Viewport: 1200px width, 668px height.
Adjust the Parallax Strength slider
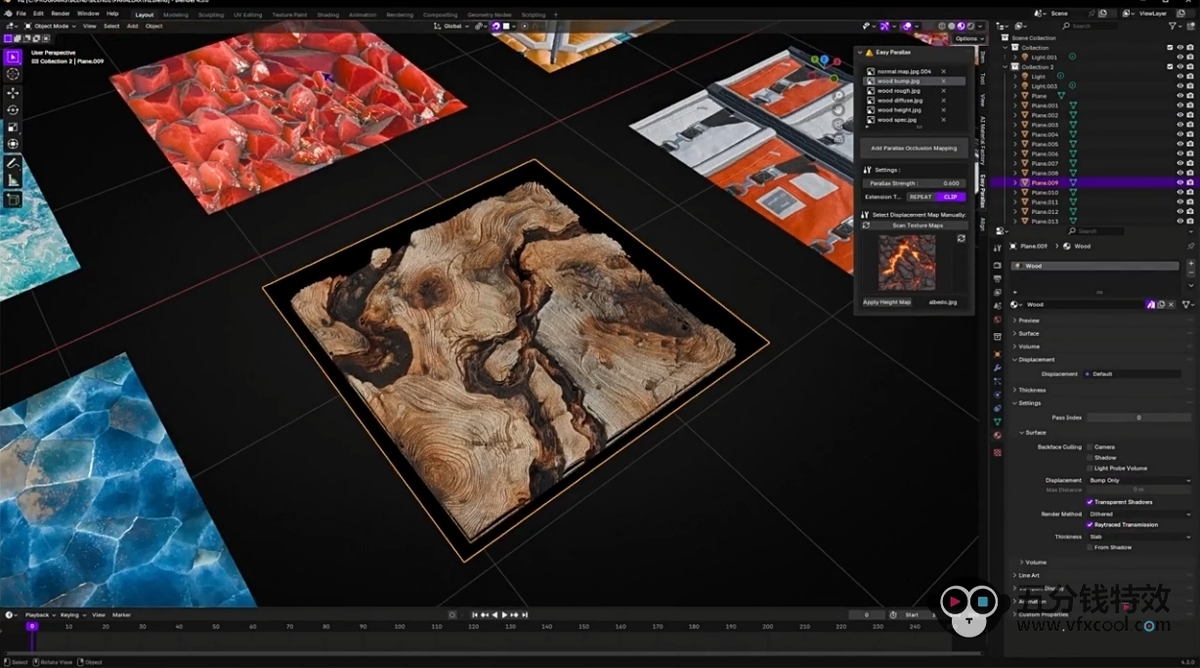914,183
